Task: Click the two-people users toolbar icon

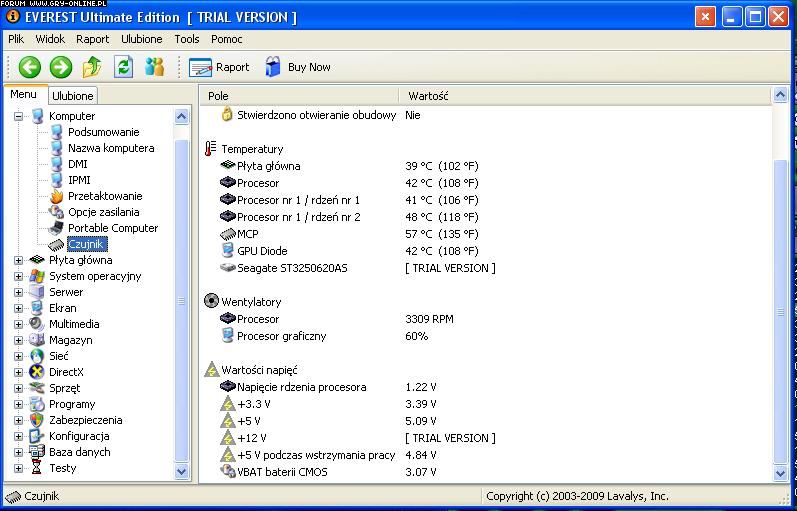Action: [x=154, y=67]
